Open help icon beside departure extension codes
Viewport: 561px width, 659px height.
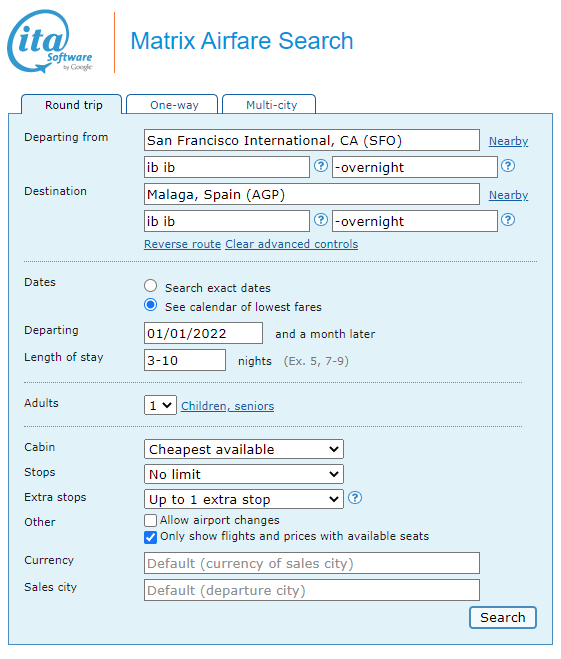[x=508, y=166]
